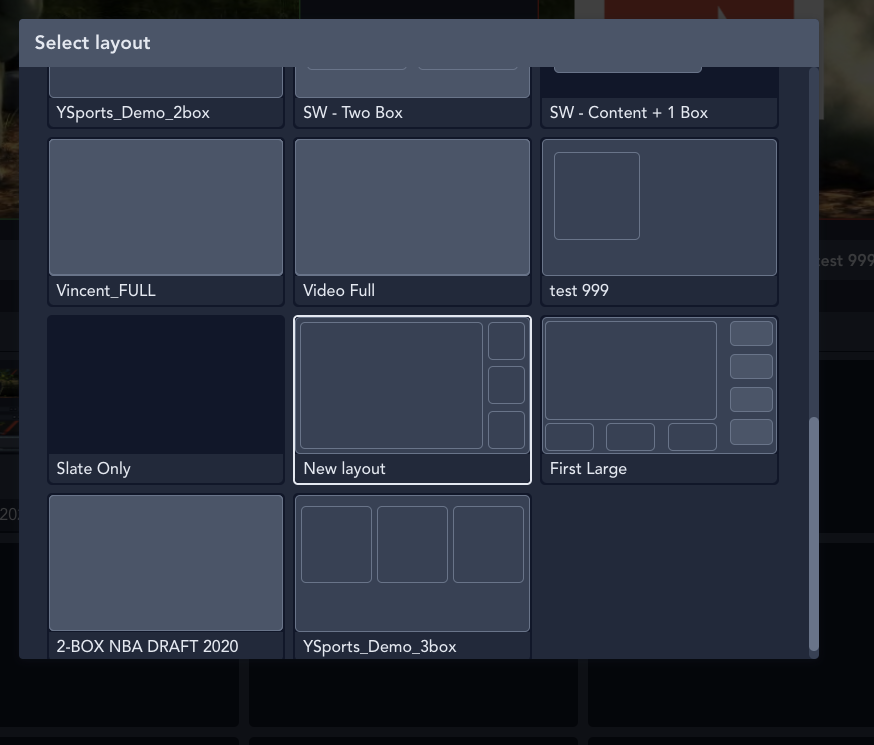Click the 'Vincent_FULL' label text

(x=106, y=290)
